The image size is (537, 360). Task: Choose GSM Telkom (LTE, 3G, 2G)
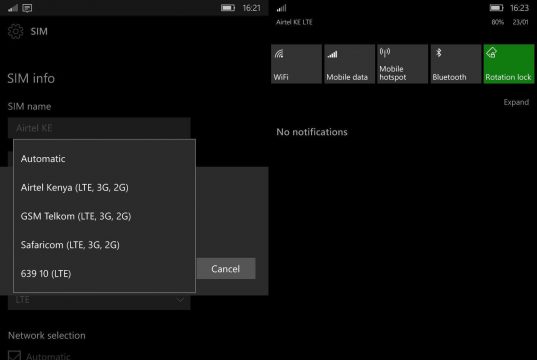coord(104,216)
